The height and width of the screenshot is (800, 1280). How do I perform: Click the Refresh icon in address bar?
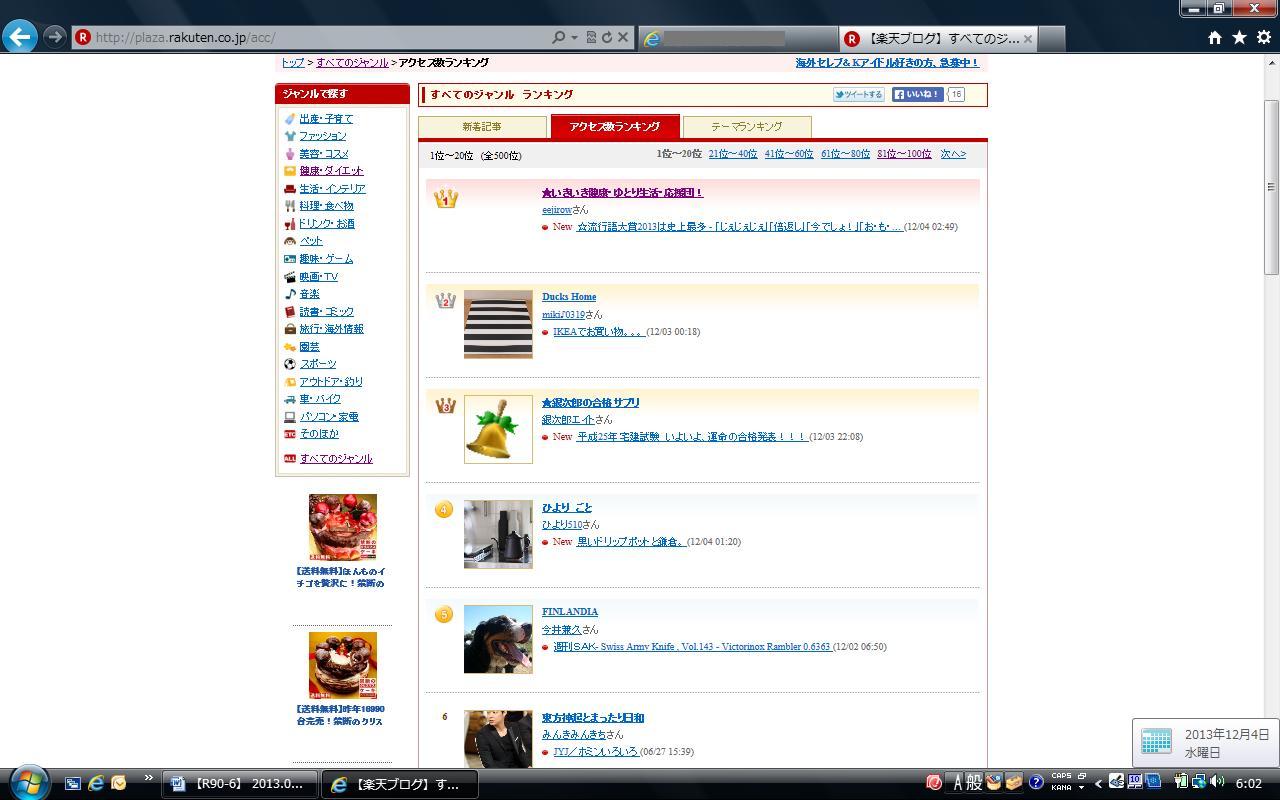tap(606, 37)
